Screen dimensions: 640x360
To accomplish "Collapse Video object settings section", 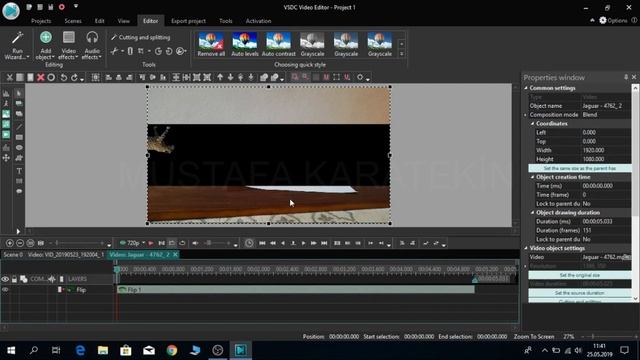I will point(526,248).
